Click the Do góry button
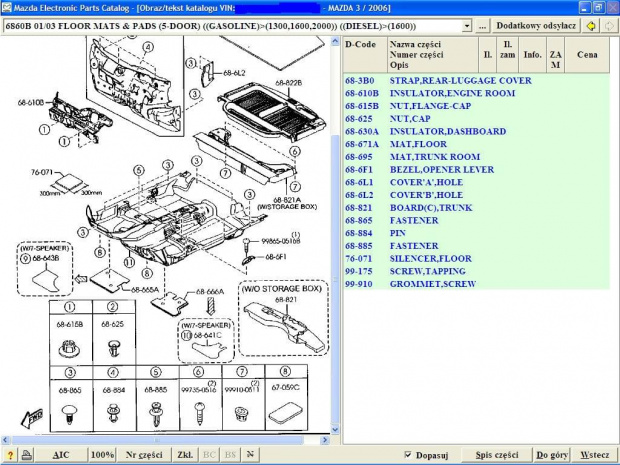The height and width of the screenshot is (465, 620). [x=554, y=455]
